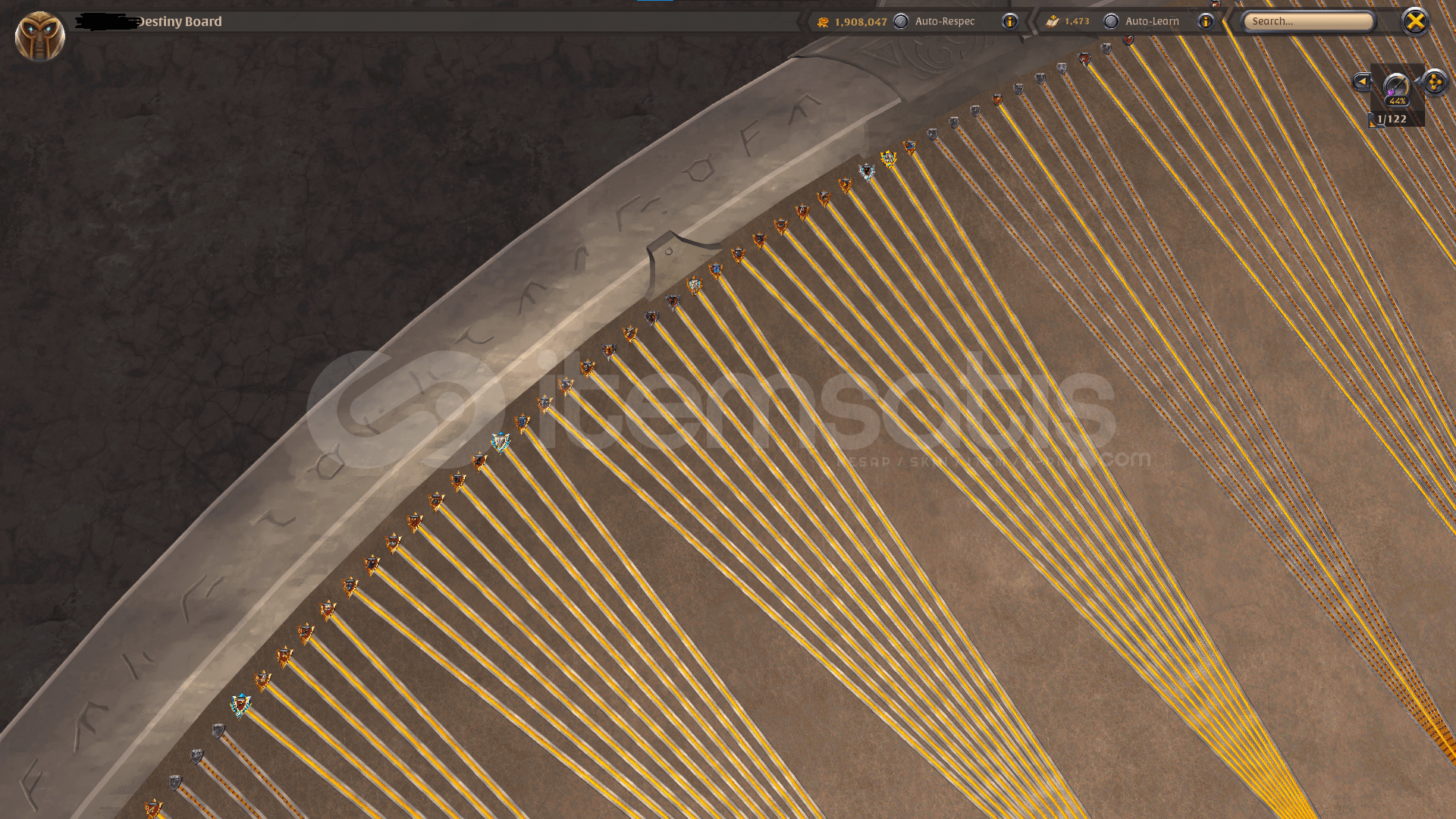Image resolution: width=1456 pixels, height=819 pixels.
Task: Close the Destiny Board window
Action: [x=1415, y=21]
